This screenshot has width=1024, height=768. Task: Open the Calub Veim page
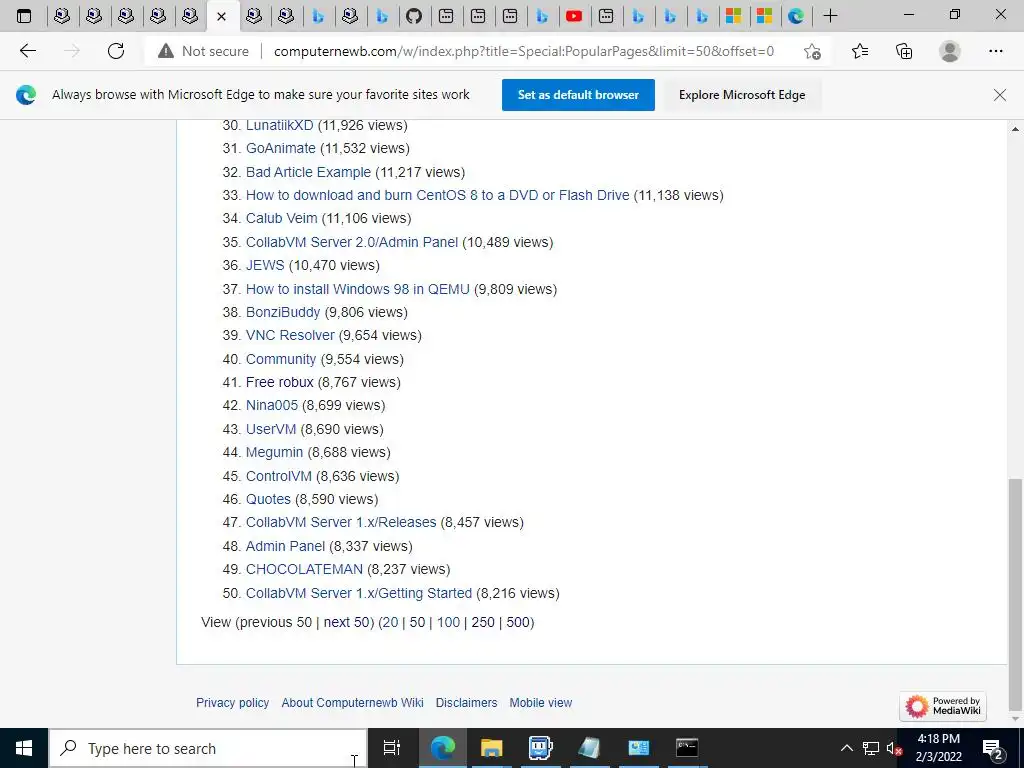pyautogui.click(x=281, y=218)
